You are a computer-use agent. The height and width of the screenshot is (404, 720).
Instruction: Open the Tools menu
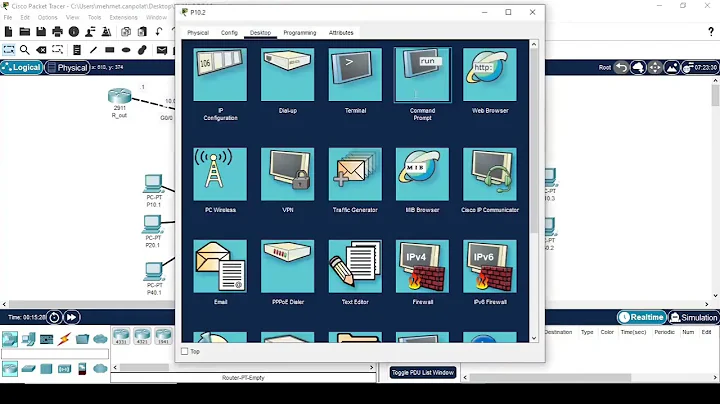tap(94, 17)
